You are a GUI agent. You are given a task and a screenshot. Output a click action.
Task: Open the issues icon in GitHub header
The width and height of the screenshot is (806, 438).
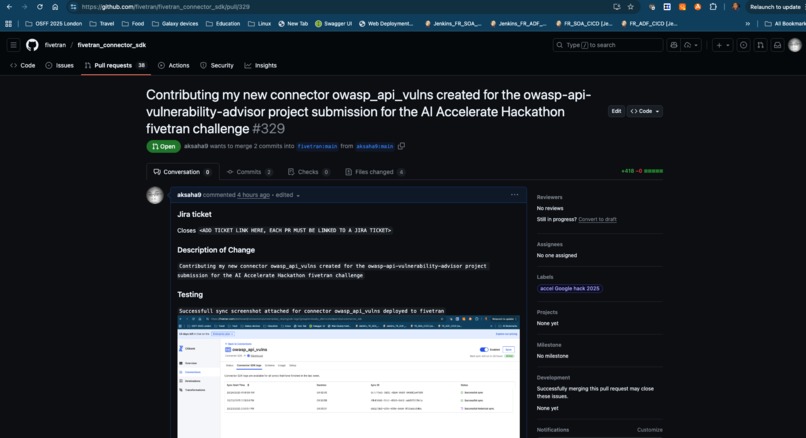point(743,45)
